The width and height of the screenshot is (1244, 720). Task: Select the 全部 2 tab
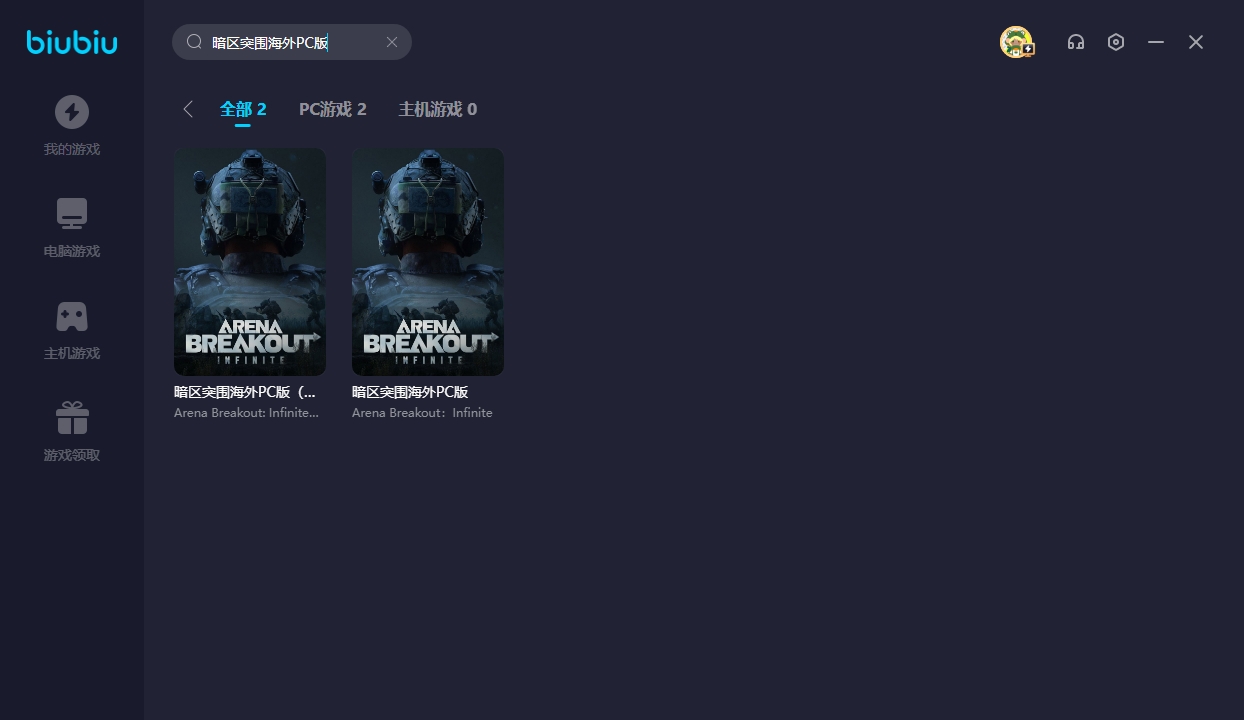243,109
